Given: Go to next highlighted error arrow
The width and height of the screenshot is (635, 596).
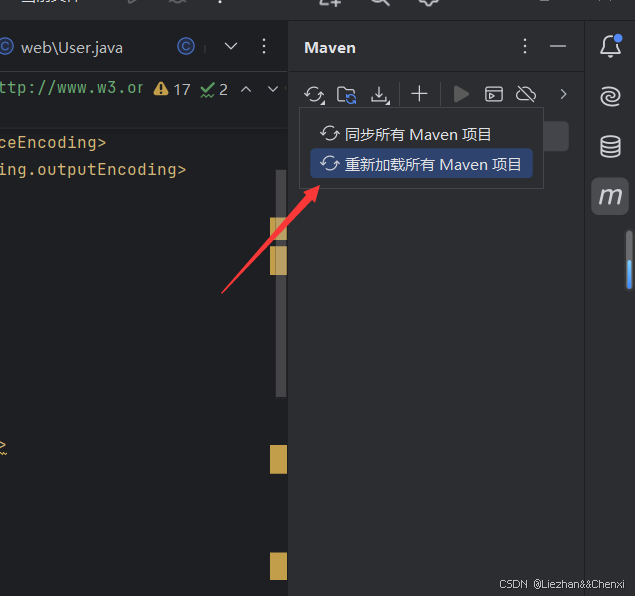Looking at the screenshot, I should 273,89.
